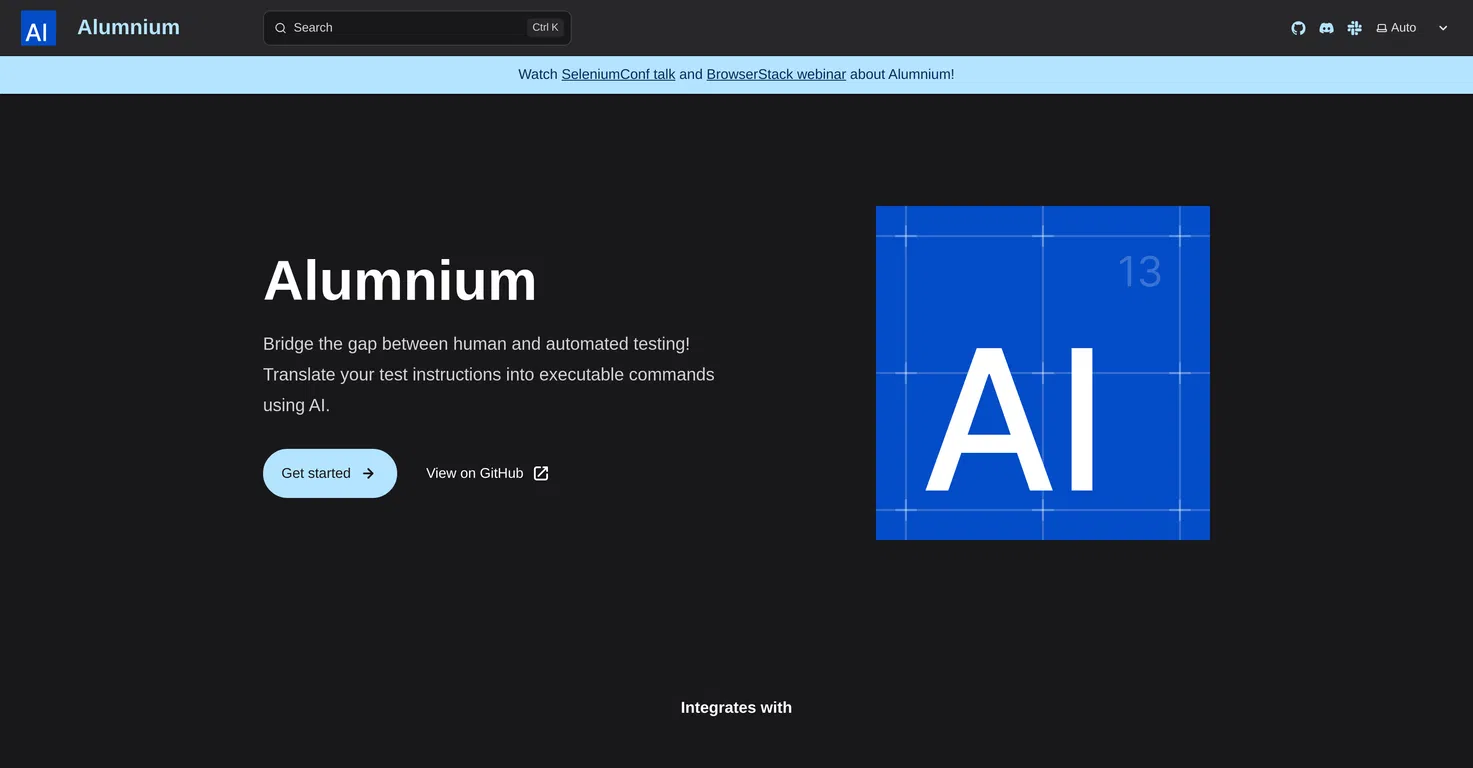This screenshot has height=768, width=1473.
Task: Expand the Auto theme dropdown
Action: pos(1412,28)
